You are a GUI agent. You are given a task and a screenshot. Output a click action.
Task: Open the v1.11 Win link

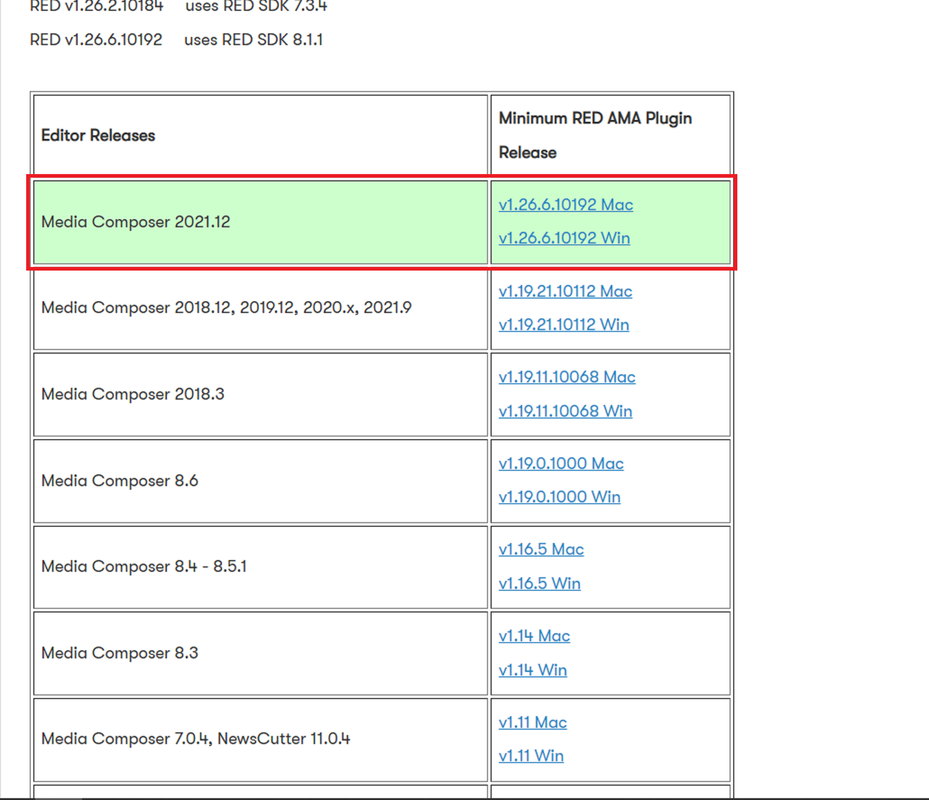click(x=531, y=756)
